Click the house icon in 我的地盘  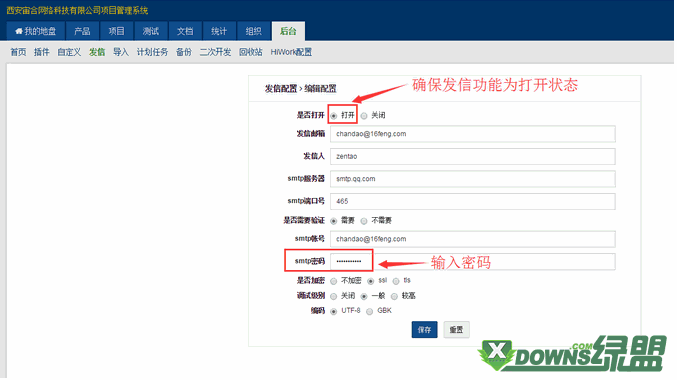pyautogui.click(x=19, y=31)
